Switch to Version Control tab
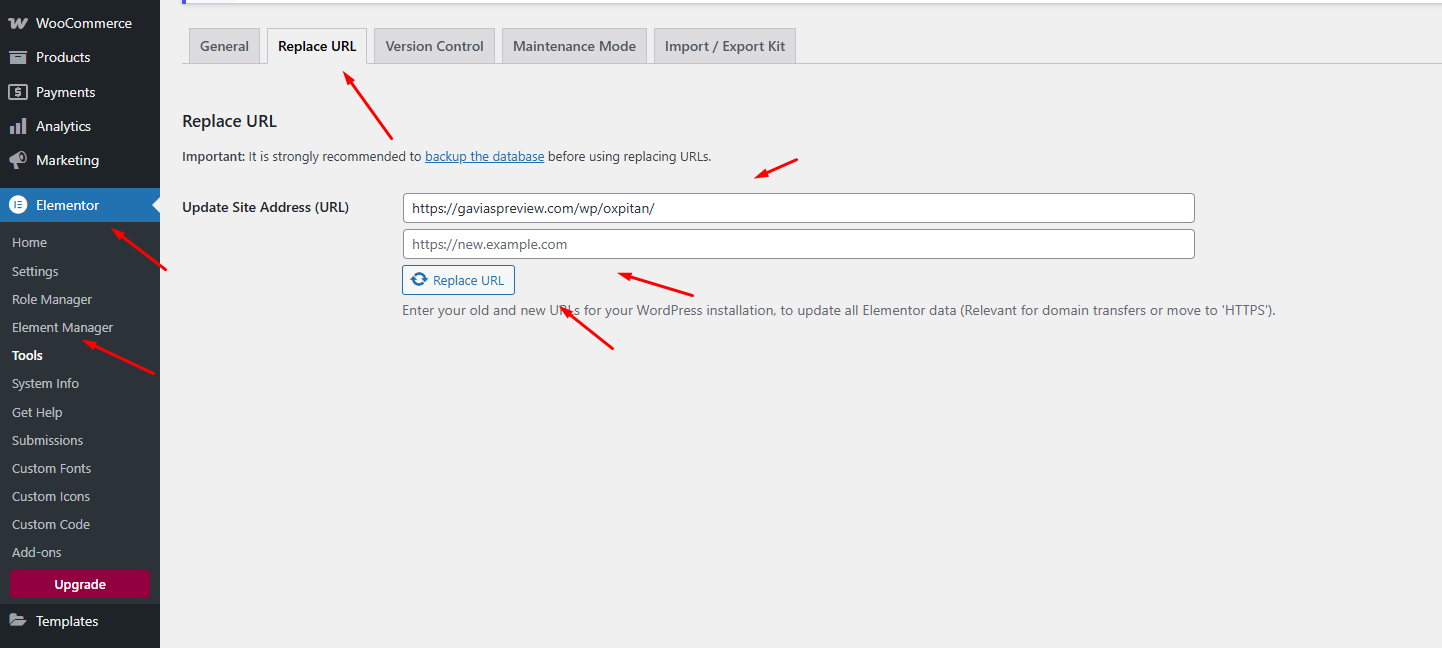 pos(434,46)
